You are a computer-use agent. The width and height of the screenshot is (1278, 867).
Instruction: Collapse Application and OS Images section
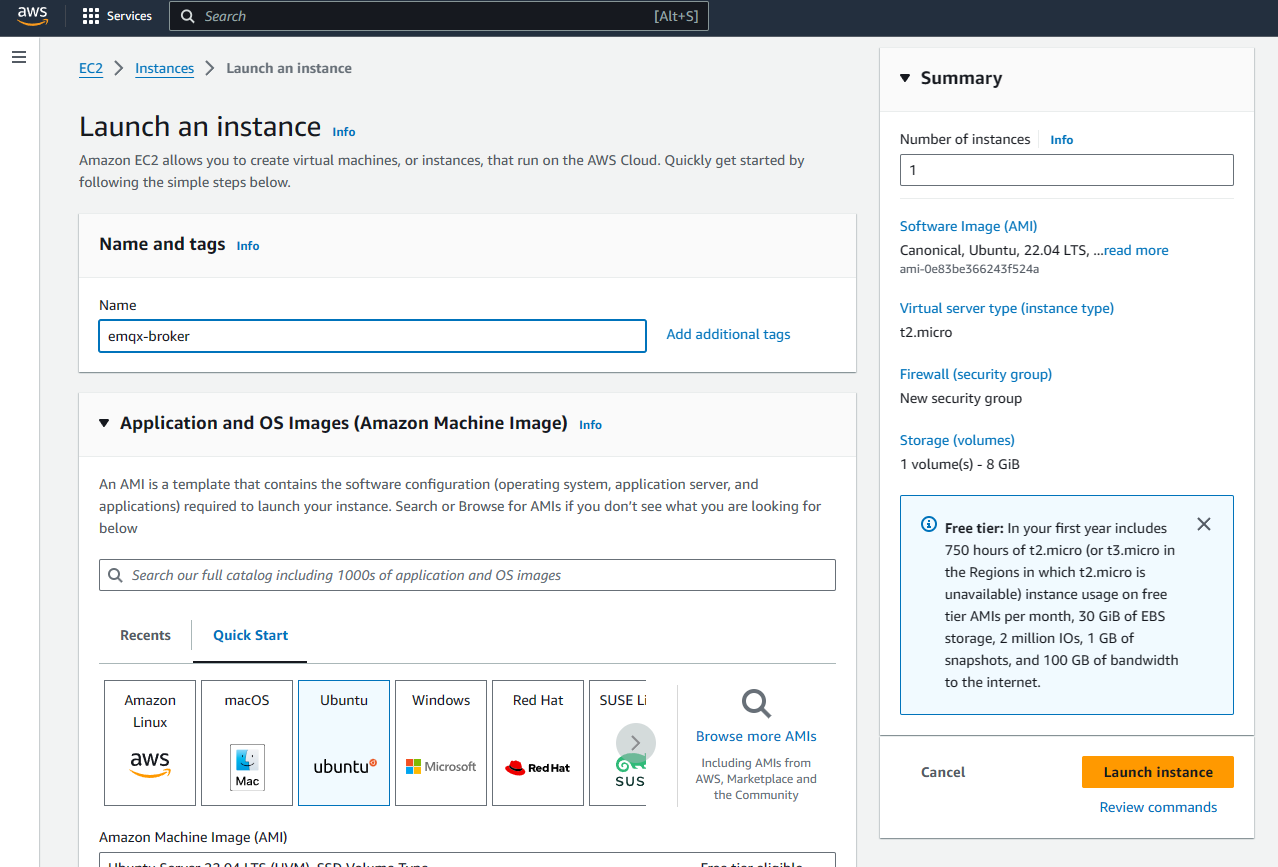point(104,423)
